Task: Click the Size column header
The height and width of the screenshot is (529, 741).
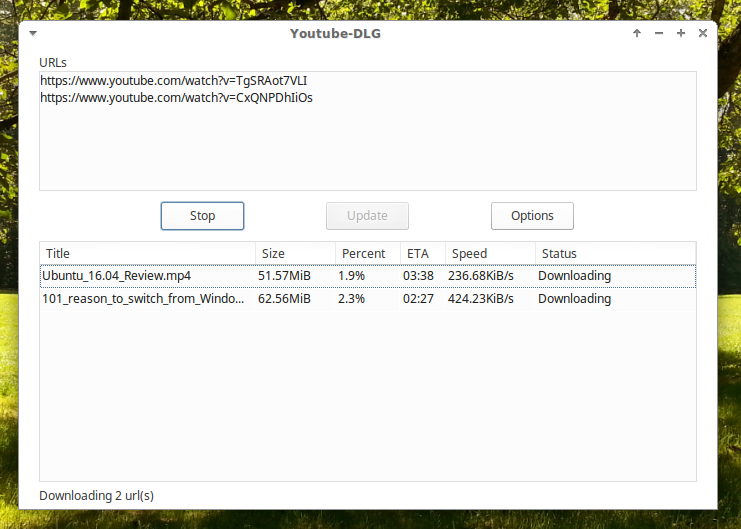Action: point(295,253)
